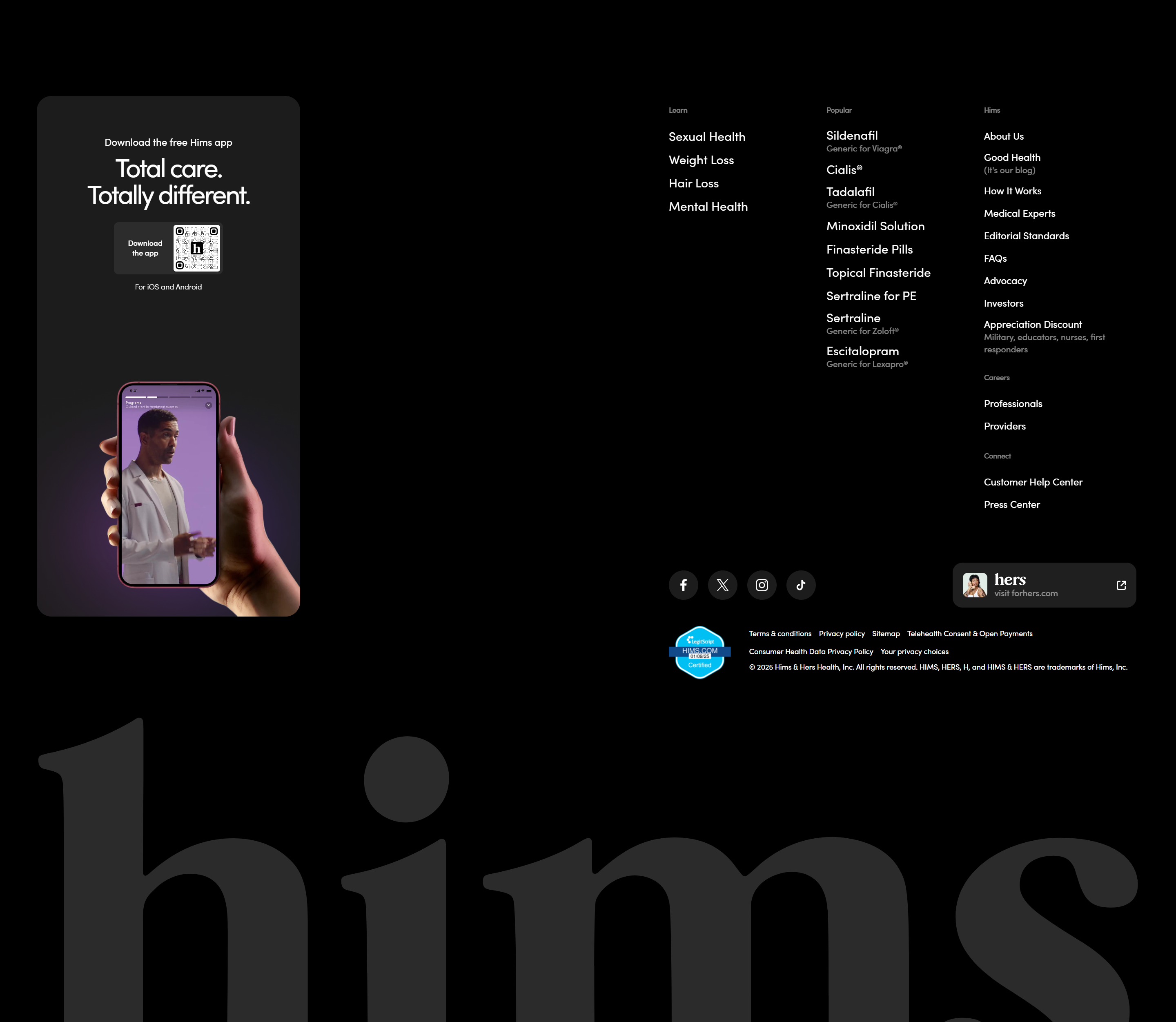
Task: Open the TikTok social icon
Action: [x=801, y=585]
